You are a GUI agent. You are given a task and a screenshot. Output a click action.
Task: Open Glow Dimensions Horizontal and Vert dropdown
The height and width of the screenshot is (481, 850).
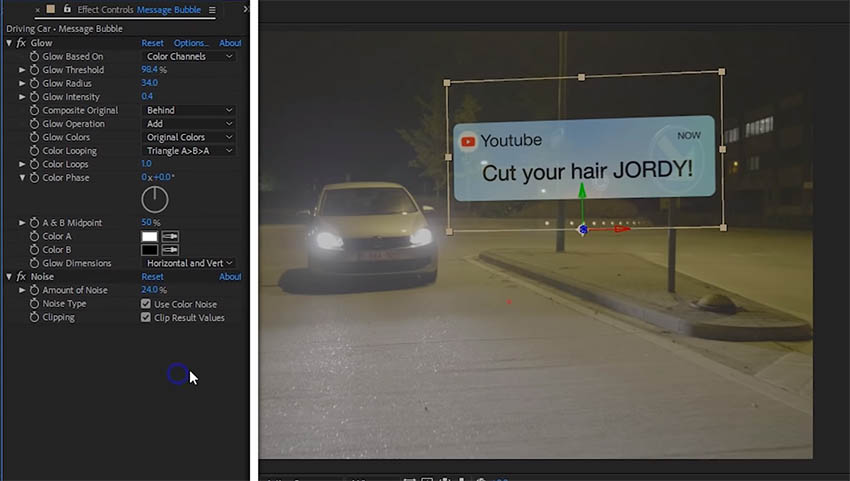[189, 263]
